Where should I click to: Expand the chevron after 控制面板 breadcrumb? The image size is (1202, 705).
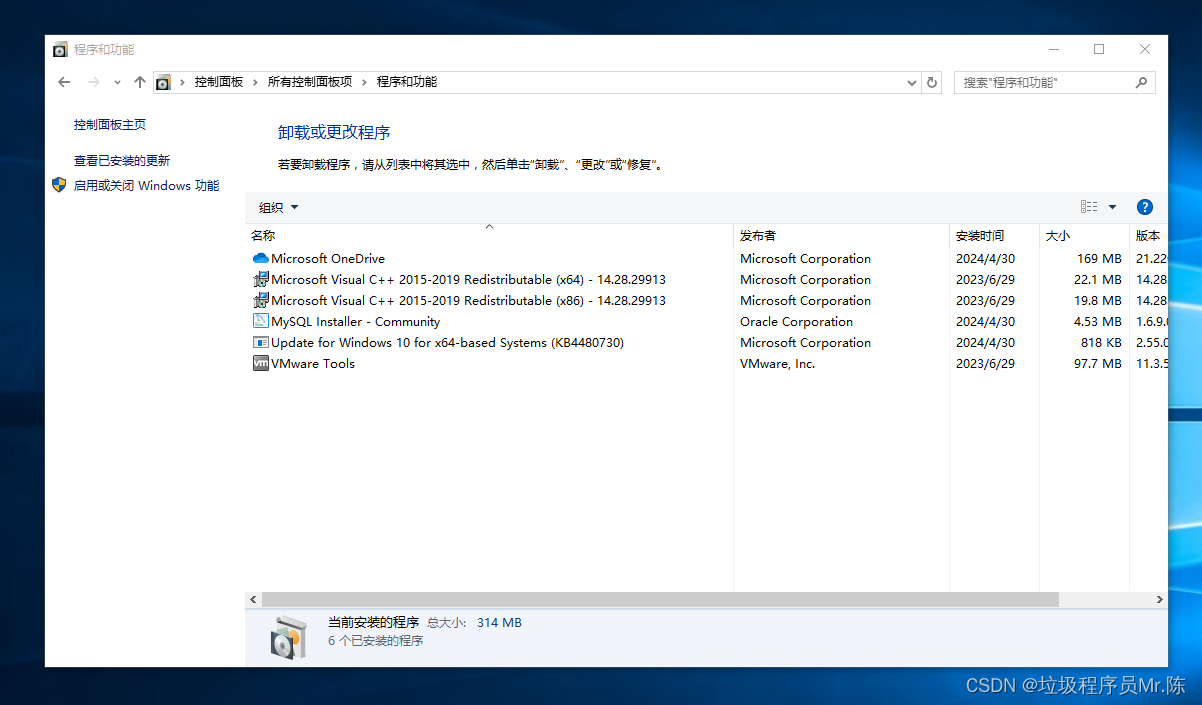255,82
